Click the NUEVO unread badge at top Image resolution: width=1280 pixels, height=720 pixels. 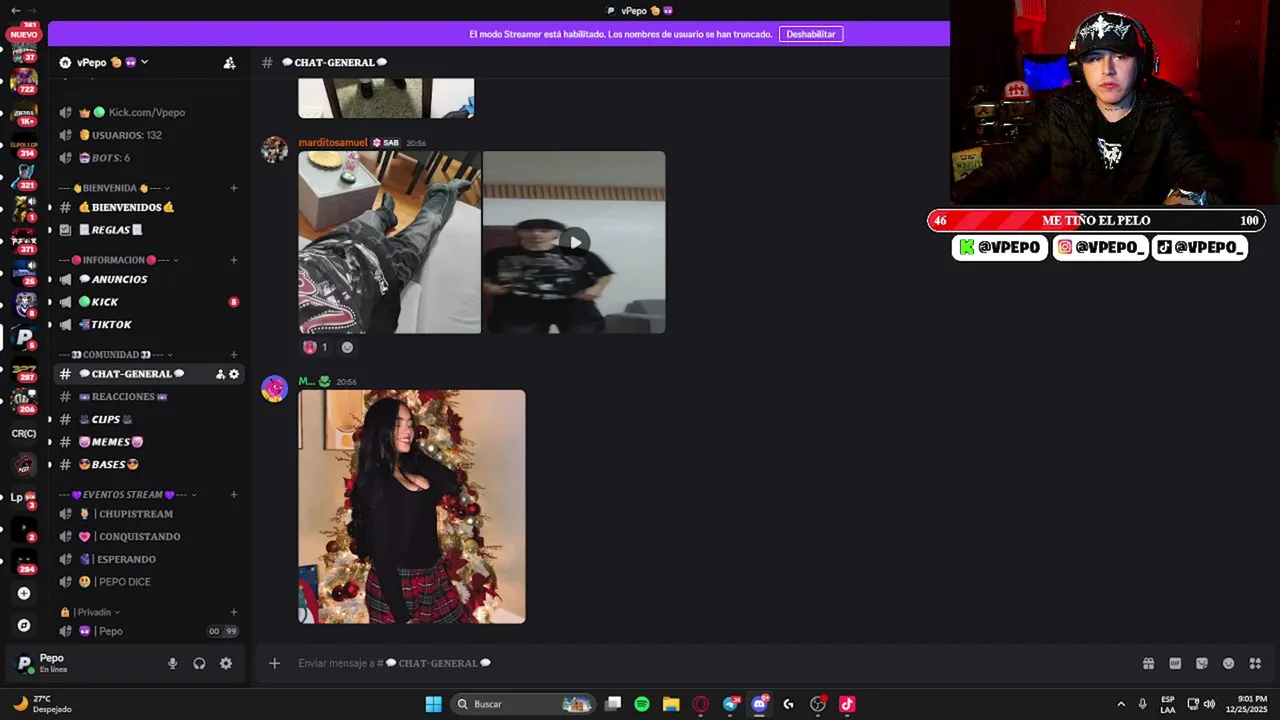(x=23, y=34)
